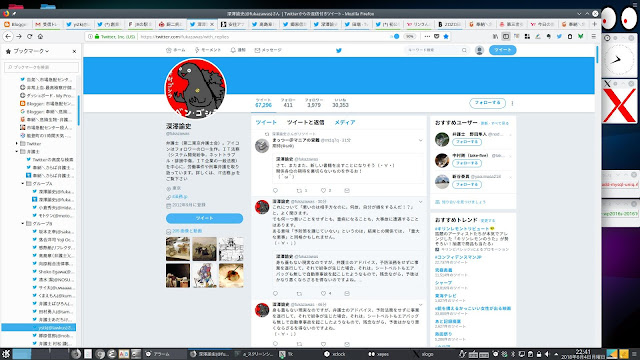Toggle the blue bookmark star

click(x=446, y=36)
